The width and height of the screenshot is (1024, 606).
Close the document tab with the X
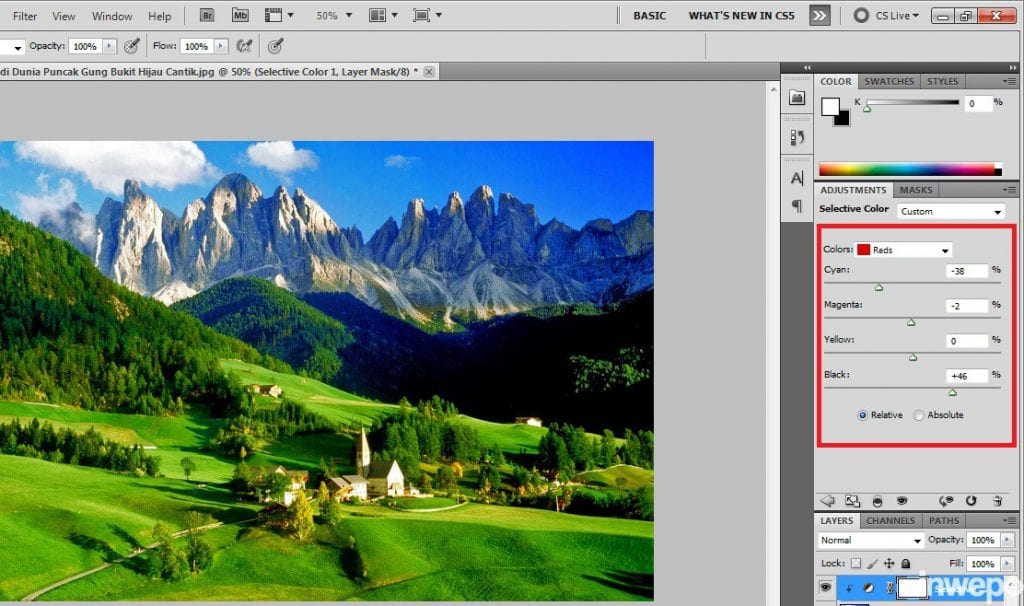click(429, 72)
